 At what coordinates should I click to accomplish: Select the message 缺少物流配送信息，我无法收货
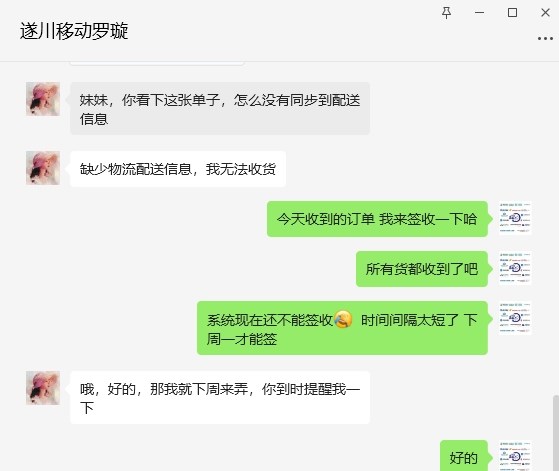click(x=178, y=169)
